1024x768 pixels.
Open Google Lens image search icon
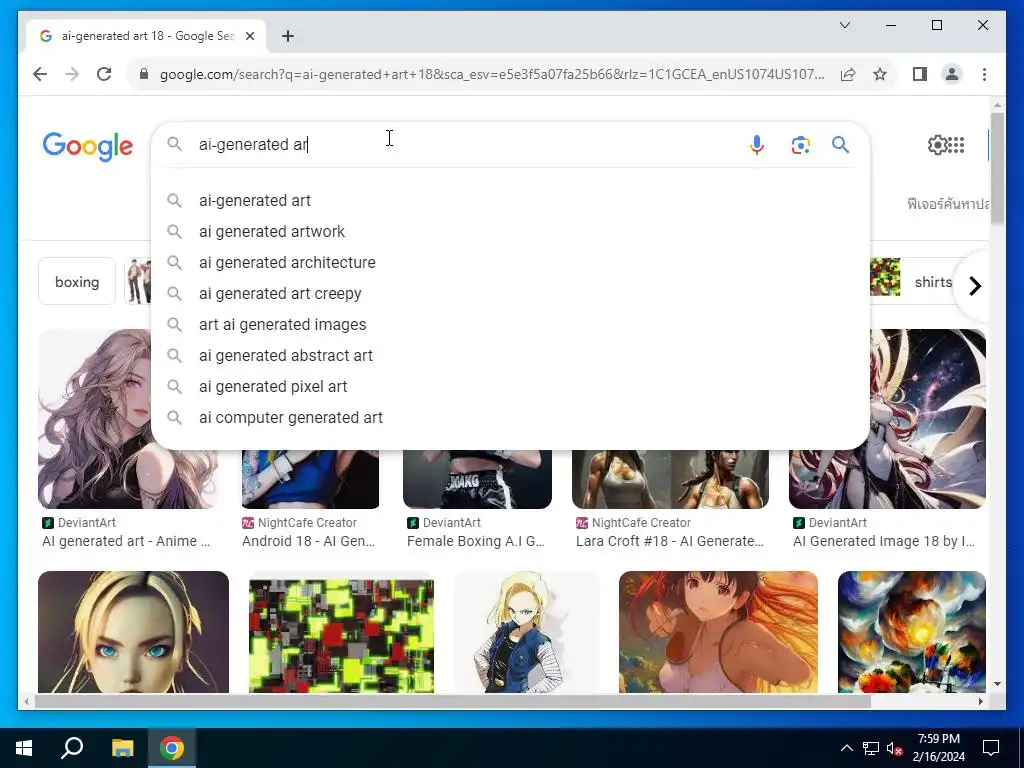(801, 144)
